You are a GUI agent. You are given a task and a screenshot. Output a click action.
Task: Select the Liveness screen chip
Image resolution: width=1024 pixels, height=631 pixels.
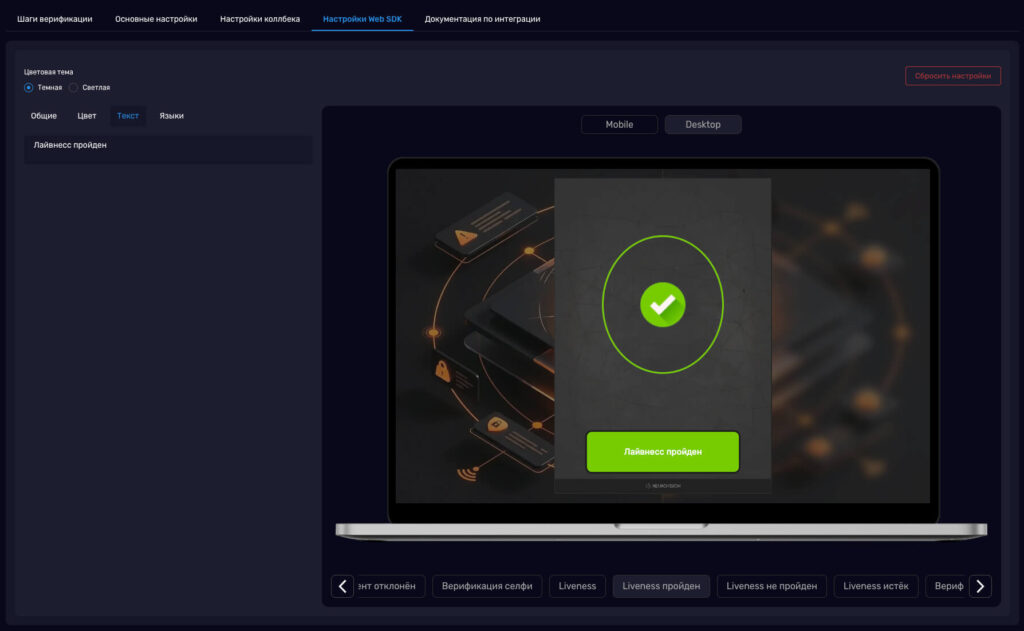coord(577,586)
